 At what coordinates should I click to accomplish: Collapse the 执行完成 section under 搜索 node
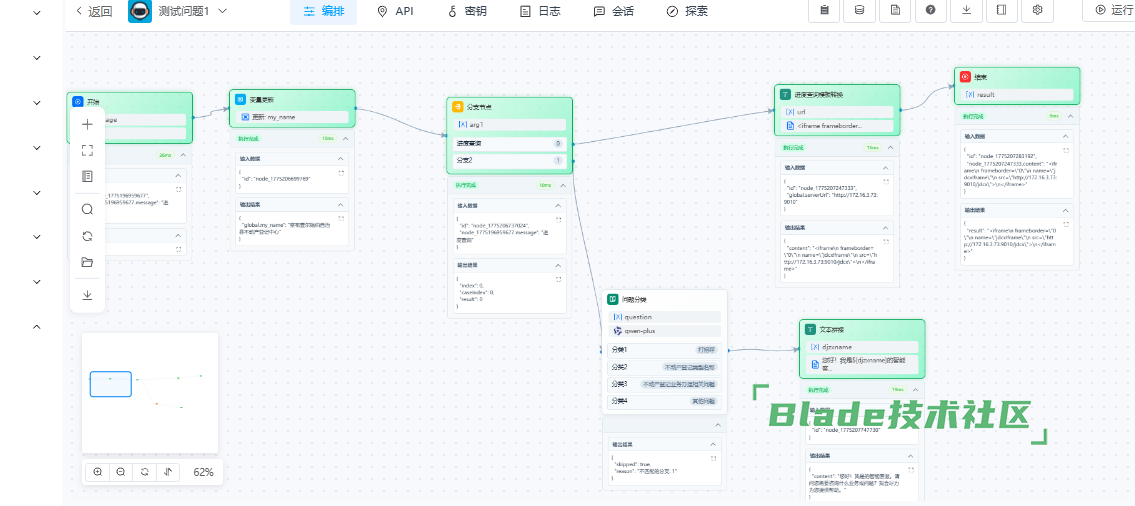[x=1071, y=116]
